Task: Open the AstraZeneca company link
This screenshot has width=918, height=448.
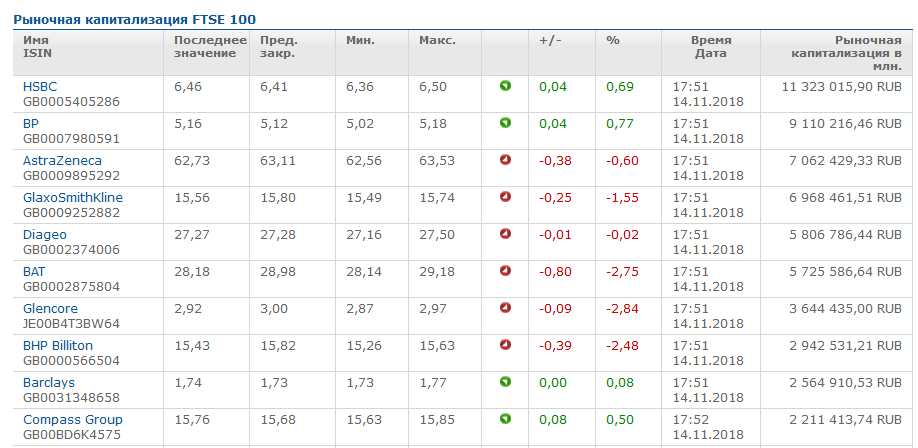Action: 62,161
